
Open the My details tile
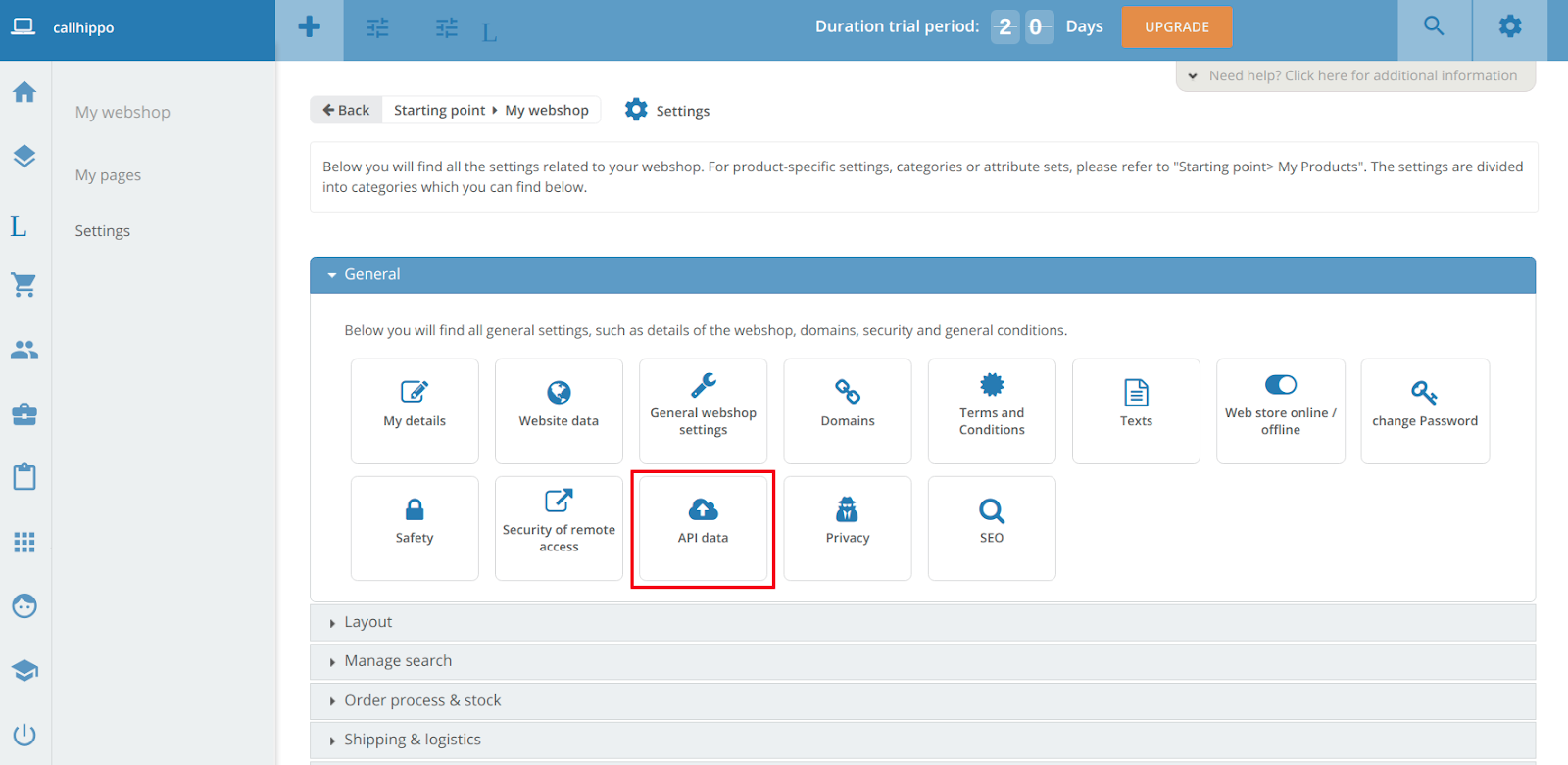415,411
